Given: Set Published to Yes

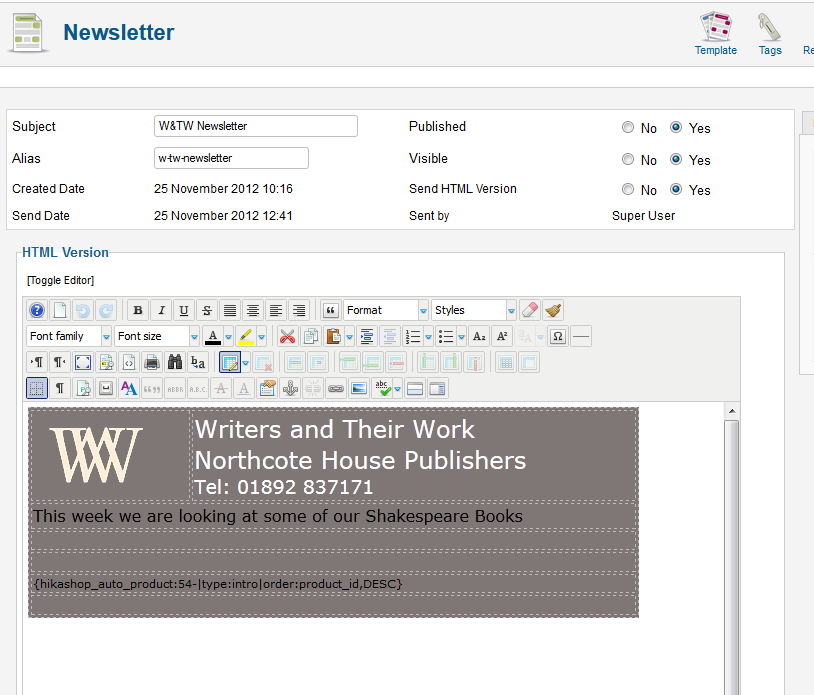Looking at the screenshot, I should [x=675, y=127].
